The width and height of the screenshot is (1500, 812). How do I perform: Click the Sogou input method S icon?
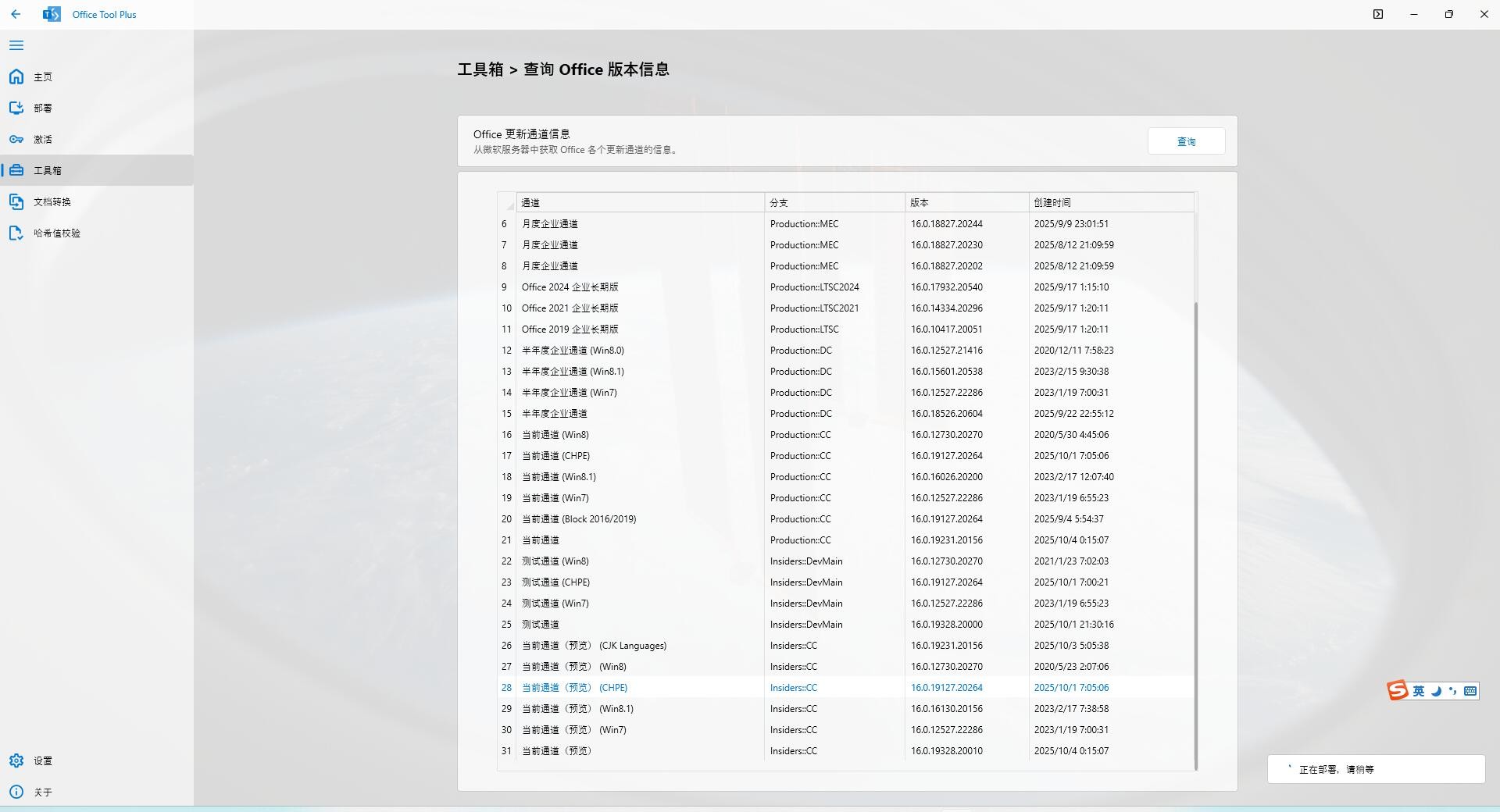(x=1398, y=690)
